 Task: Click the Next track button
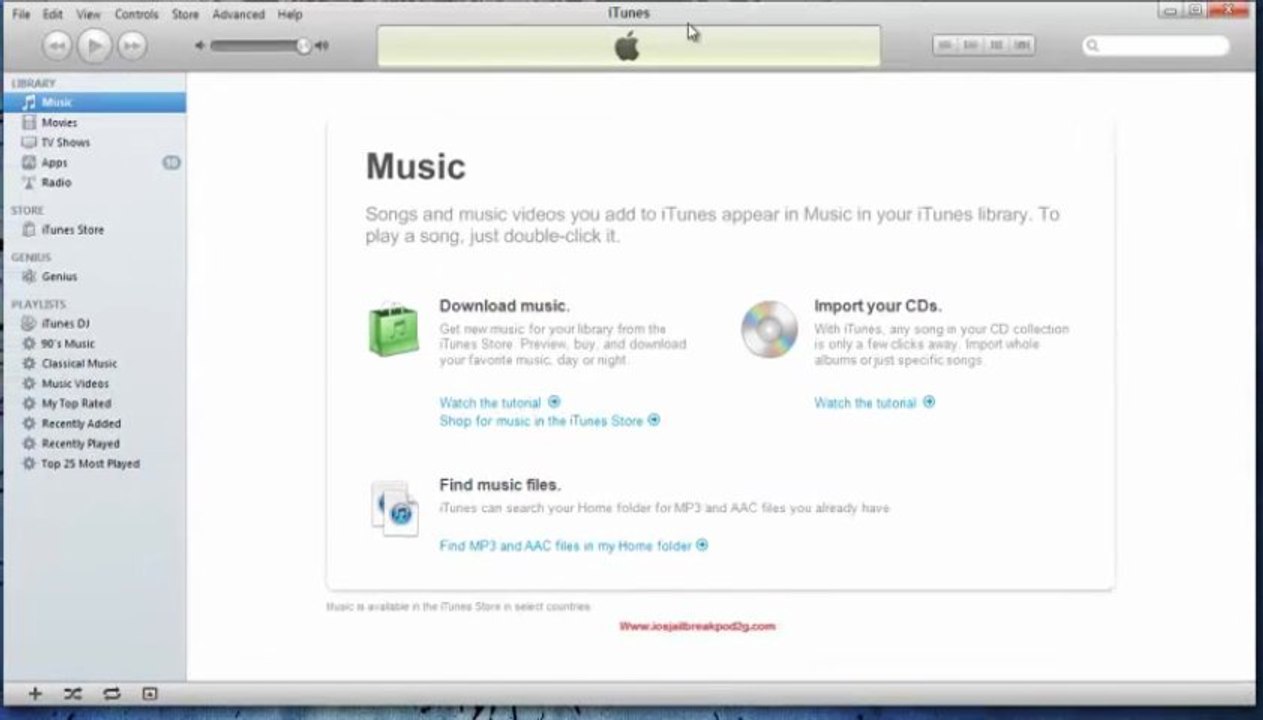131,45
